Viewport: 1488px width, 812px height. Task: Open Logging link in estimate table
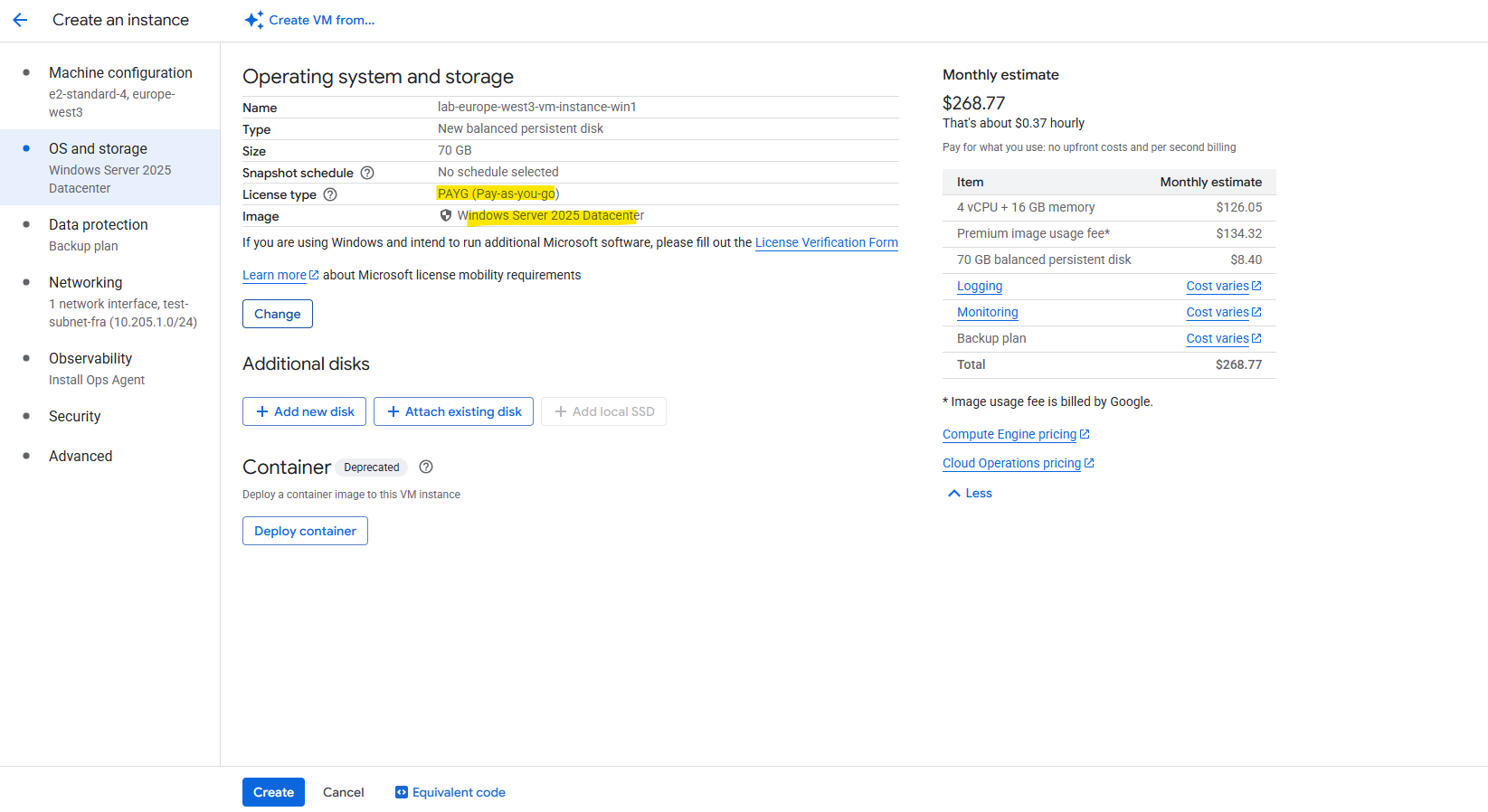tap(980, 286)
